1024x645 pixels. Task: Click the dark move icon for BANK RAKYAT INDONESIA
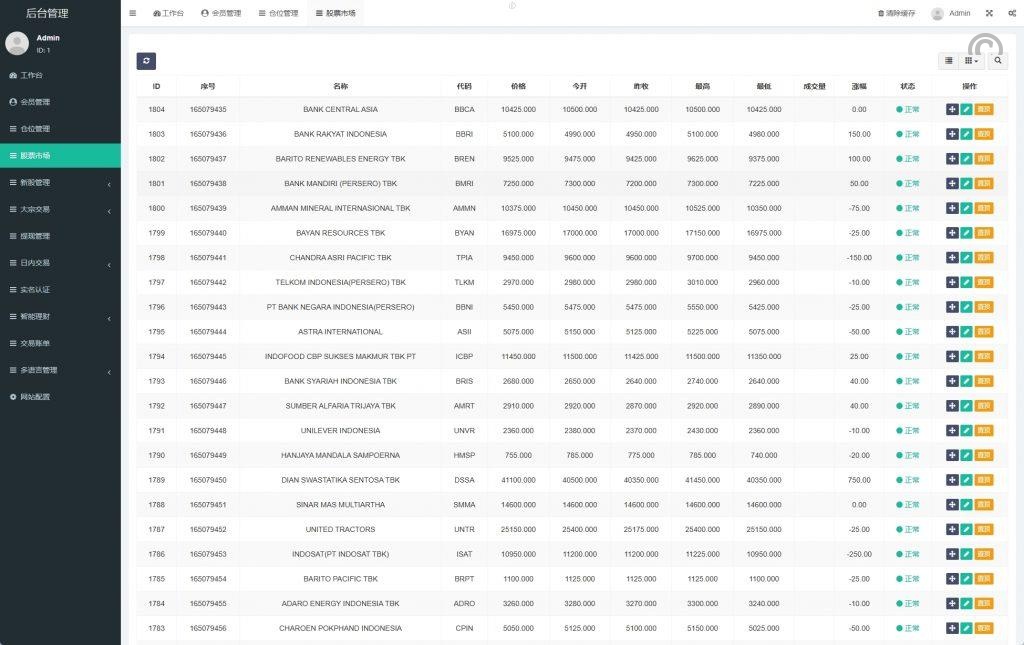coord(952,134)
